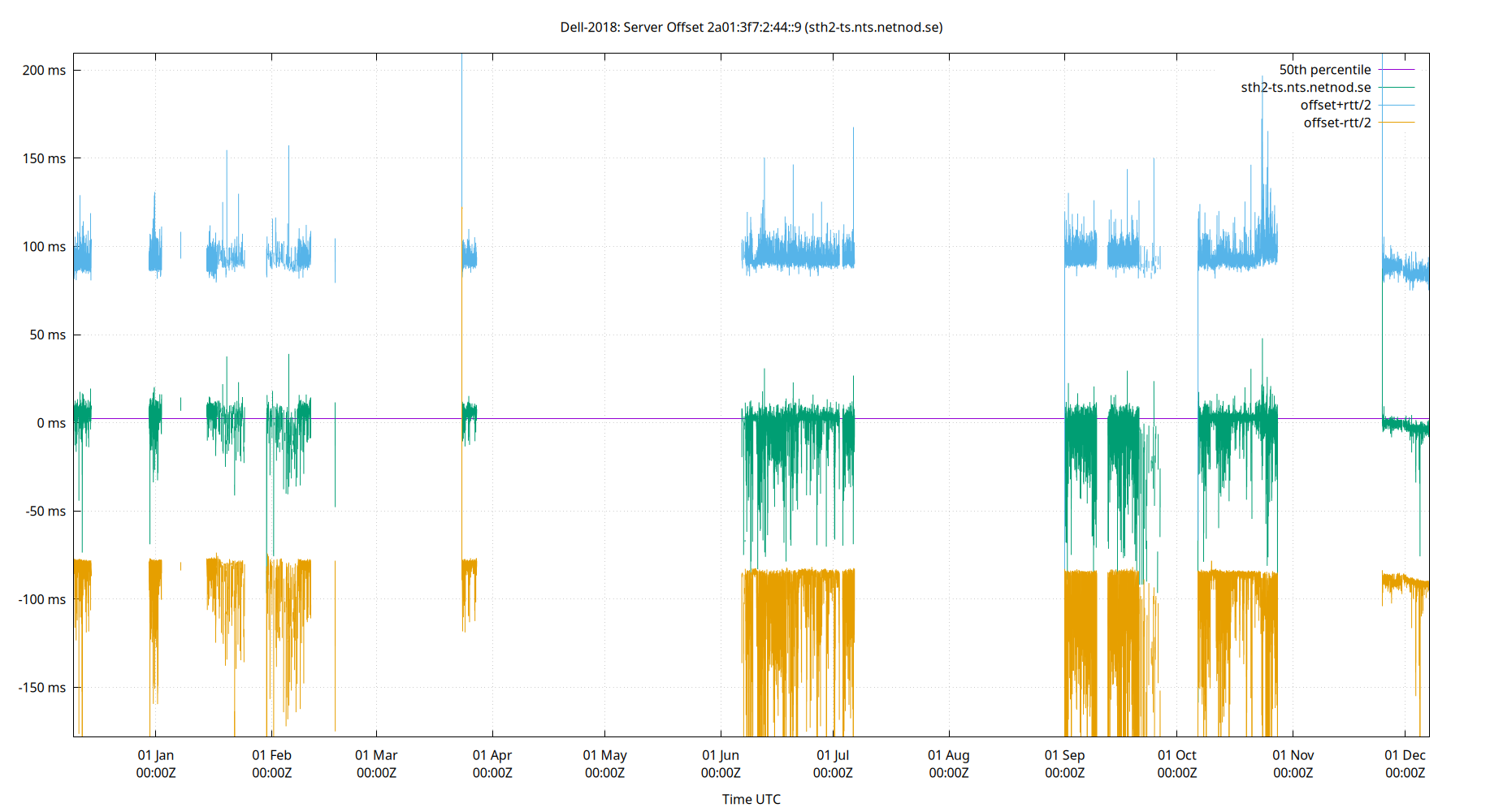The width and height of the screenshot is (1503, 812).
Task: Click the Time UTC axis label
Action: (751, 799)
